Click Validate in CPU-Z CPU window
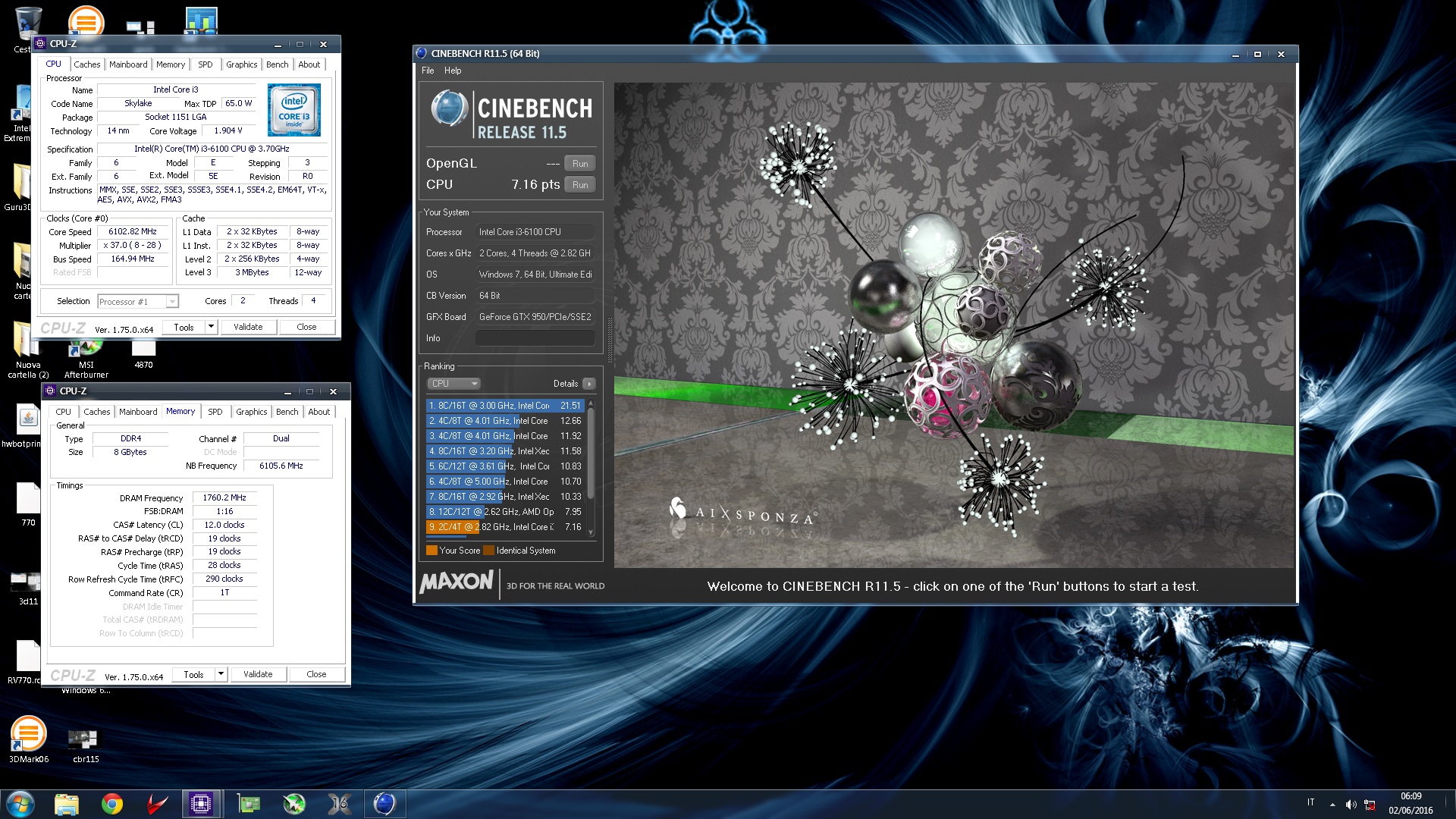The width and height of the screenshot is (1456, 819). (248, 327)
